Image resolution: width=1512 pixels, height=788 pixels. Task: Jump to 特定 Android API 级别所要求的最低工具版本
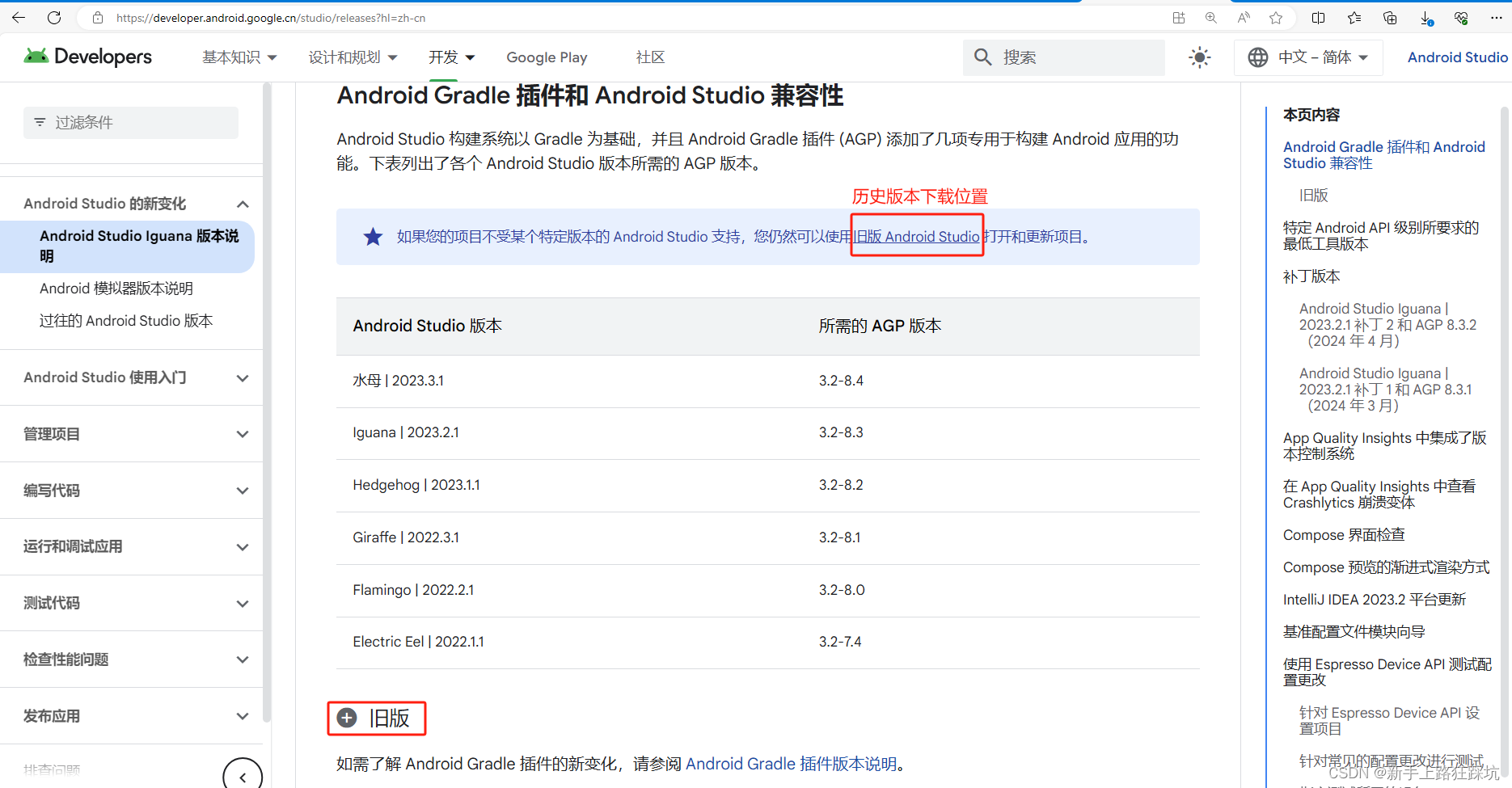[x=1381, y=236]
